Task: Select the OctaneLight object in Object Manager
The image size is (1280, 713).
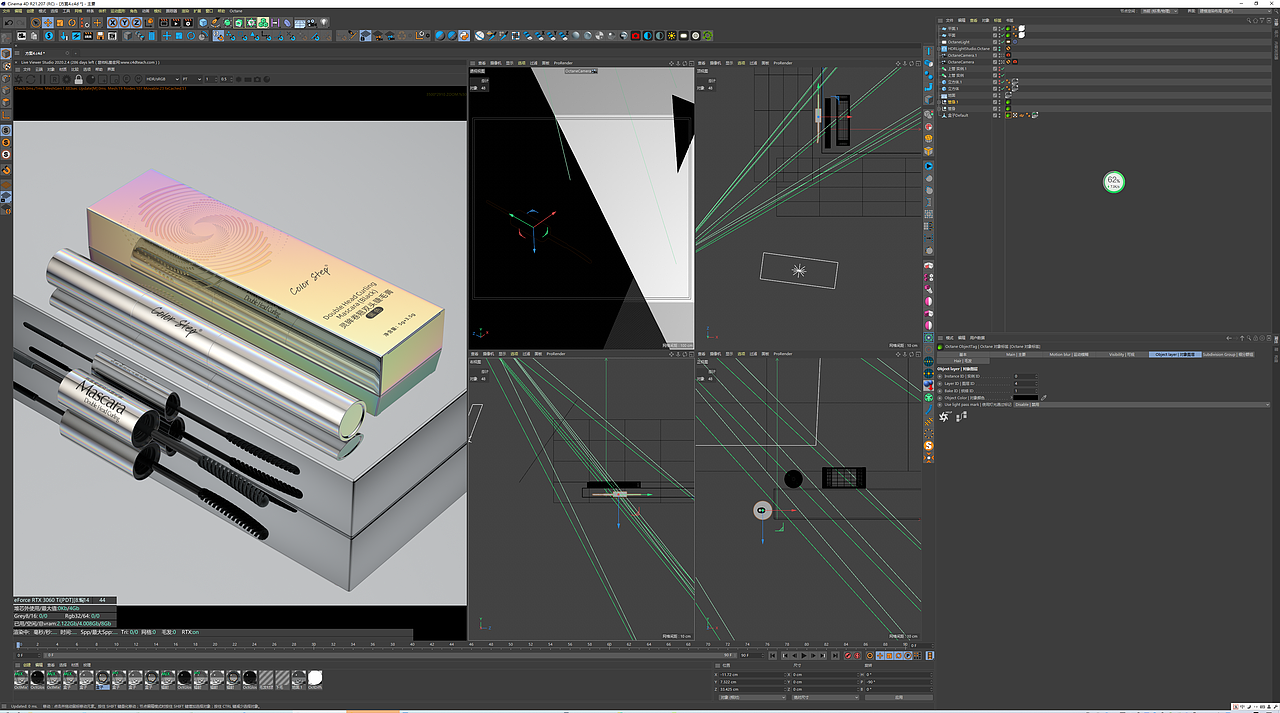Action: (959, 42)
